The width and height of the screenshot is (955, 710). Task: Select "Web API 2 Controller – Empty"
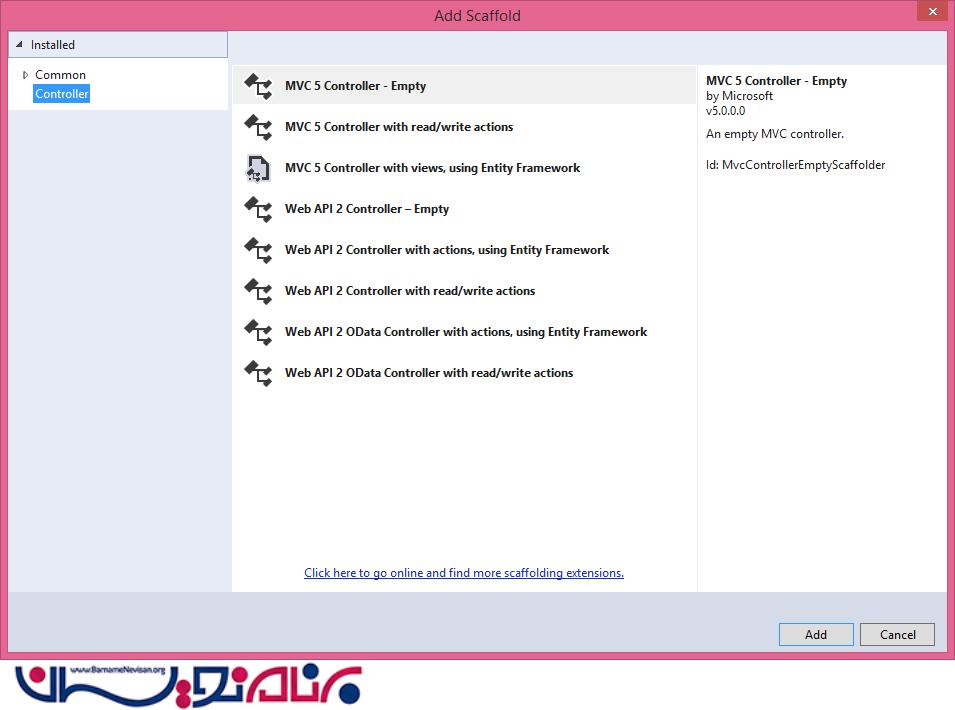click(x=464, y=209)
